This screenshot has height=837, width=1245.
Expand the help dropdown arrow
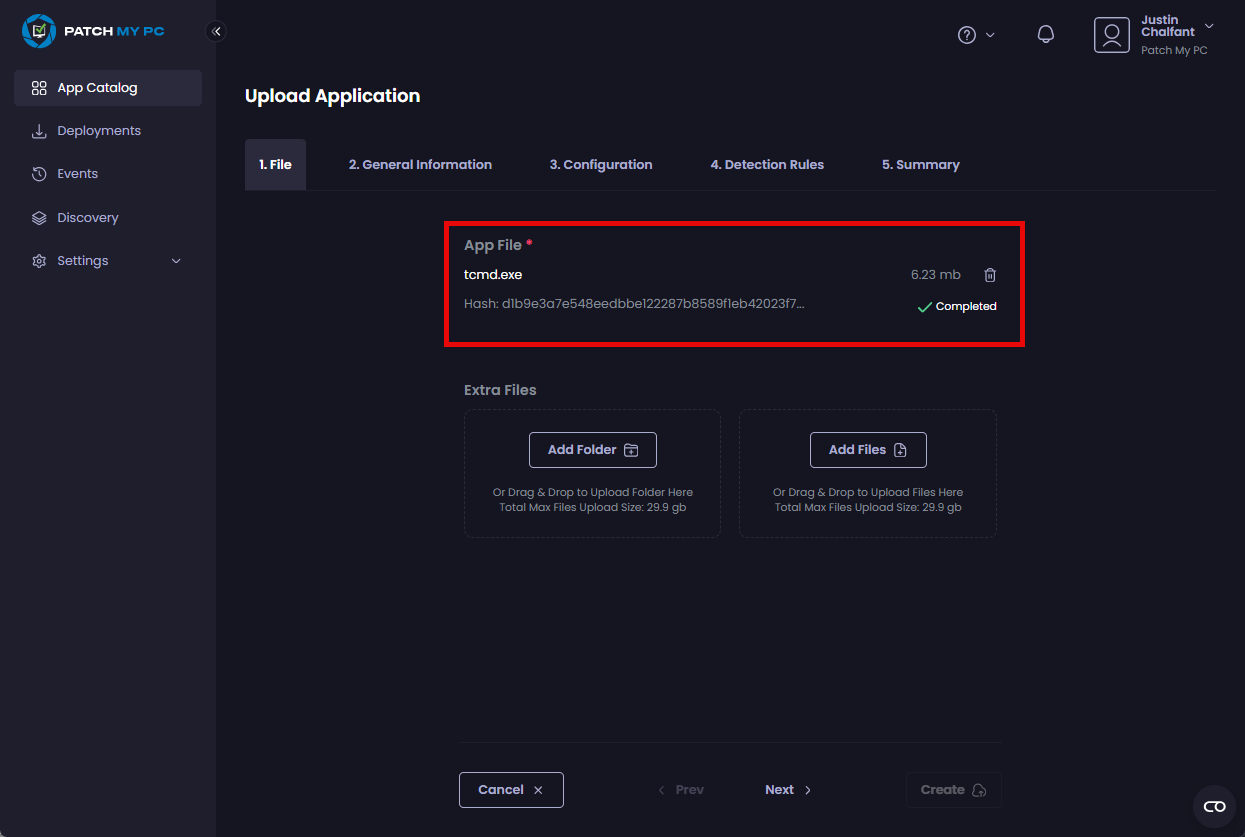pos(991,35)
